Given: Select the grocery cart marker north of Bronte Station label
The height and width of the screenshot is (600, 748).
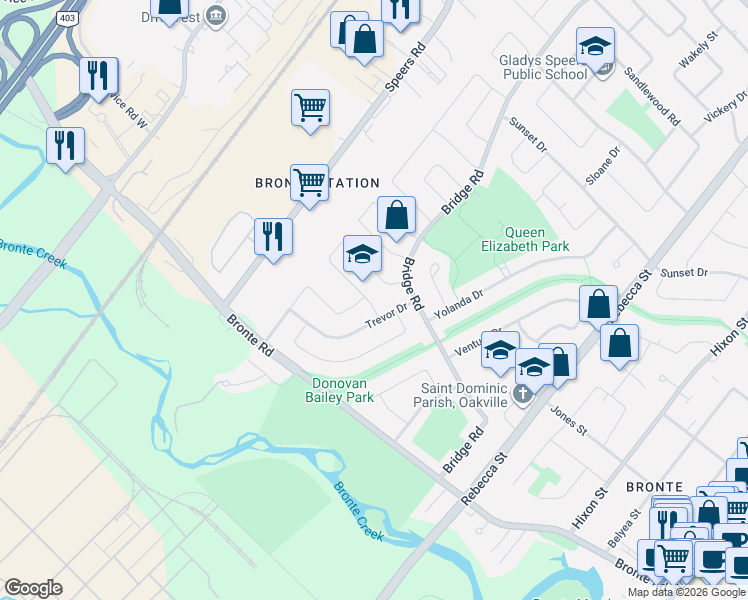Looking at the screenshot, I should (x=310, y=111).
